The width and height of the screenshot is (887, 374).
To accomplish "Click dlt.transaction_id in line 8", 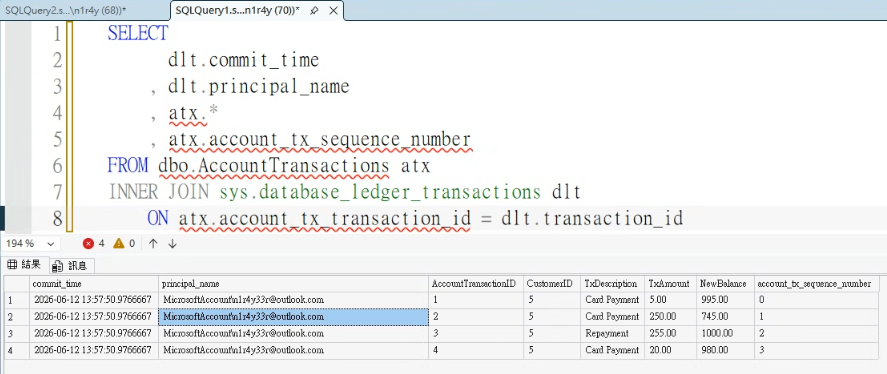I will (592, 218).
